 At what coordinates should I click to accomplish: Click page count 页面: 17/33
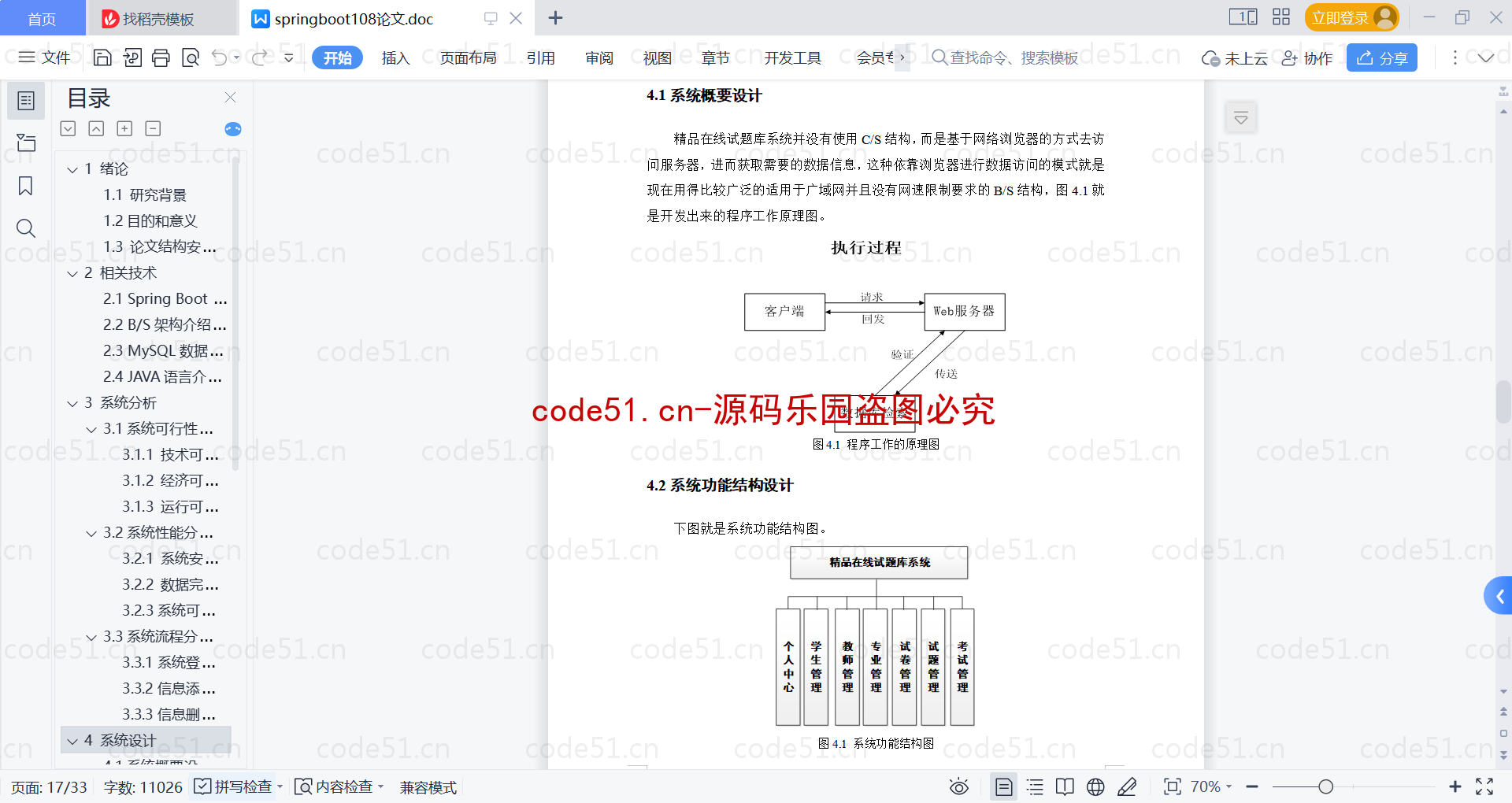point(49,787)
